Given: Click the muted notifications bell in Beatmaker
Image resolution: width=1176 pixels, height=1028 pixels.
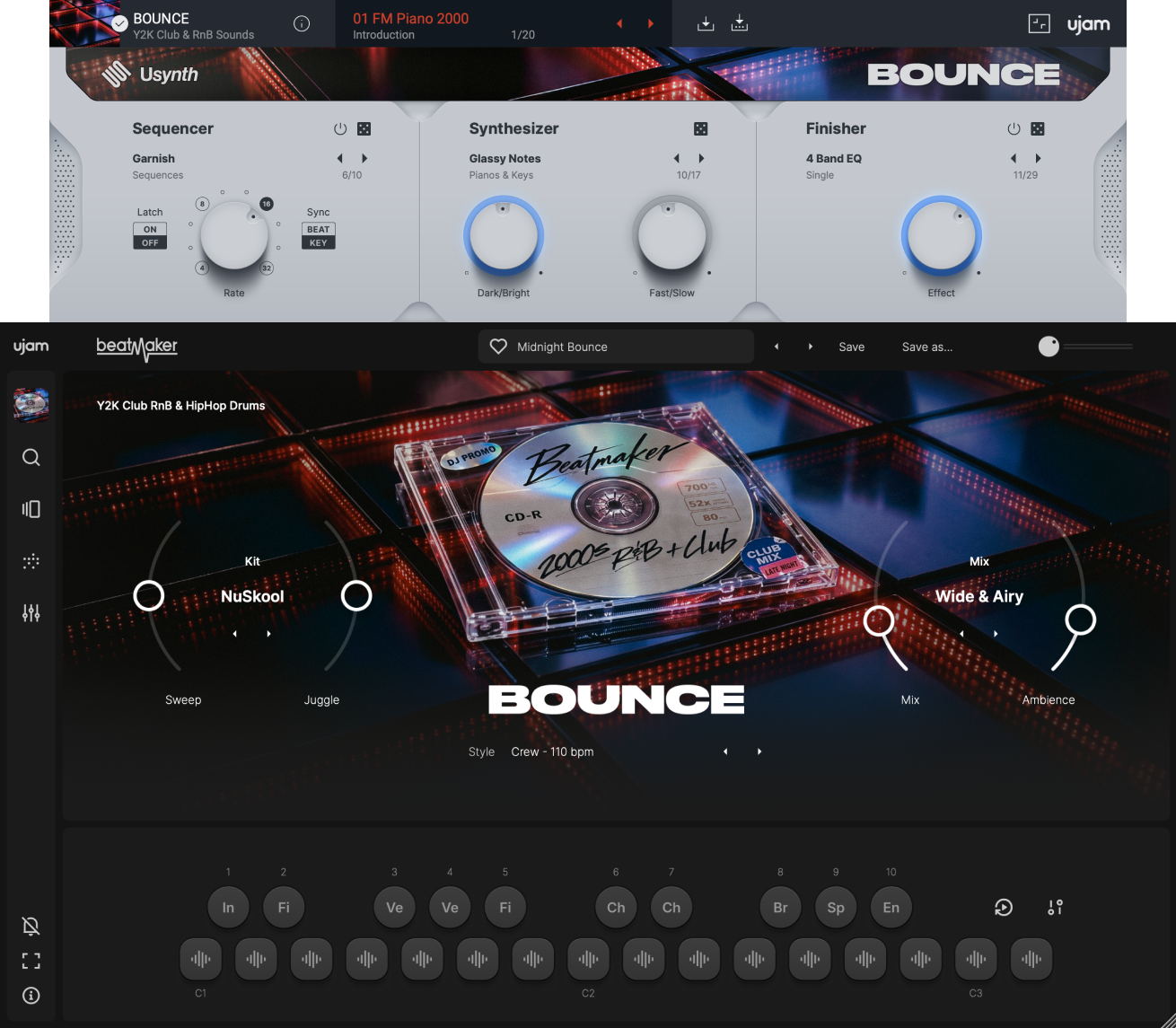Looking at the screenshot, I should 31,927.
